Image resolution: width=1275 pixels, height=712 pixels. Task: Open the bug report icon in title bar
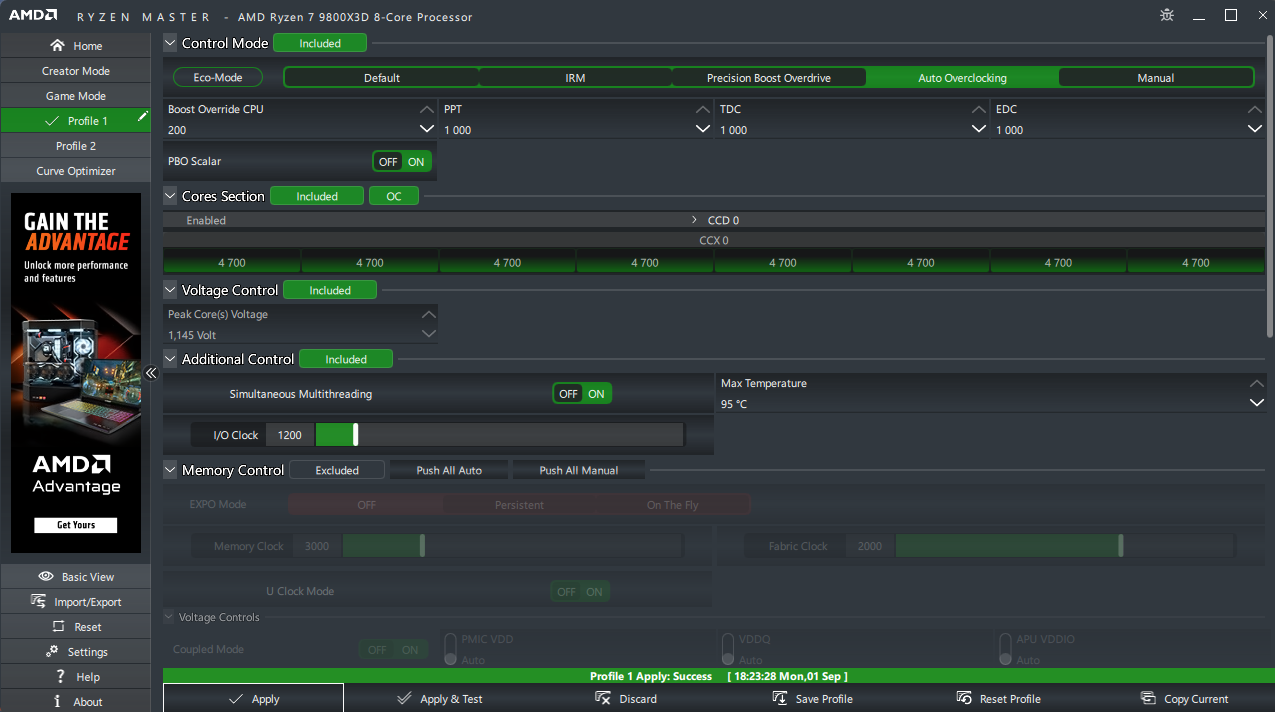[1167, 15]
